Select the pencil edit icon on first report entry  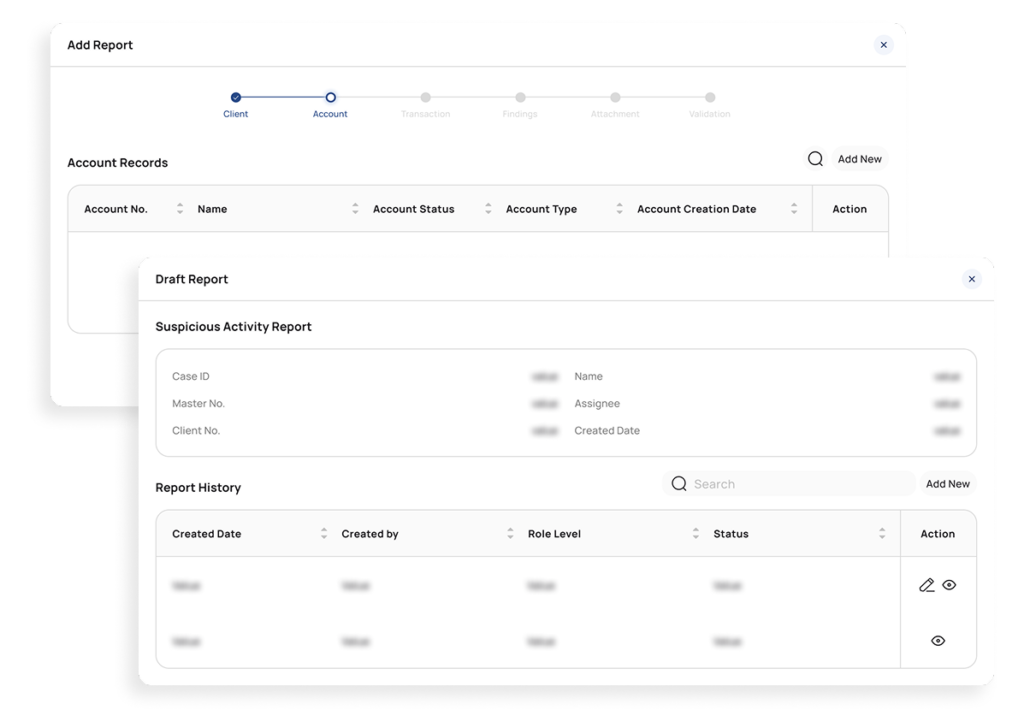click(926, 585)
